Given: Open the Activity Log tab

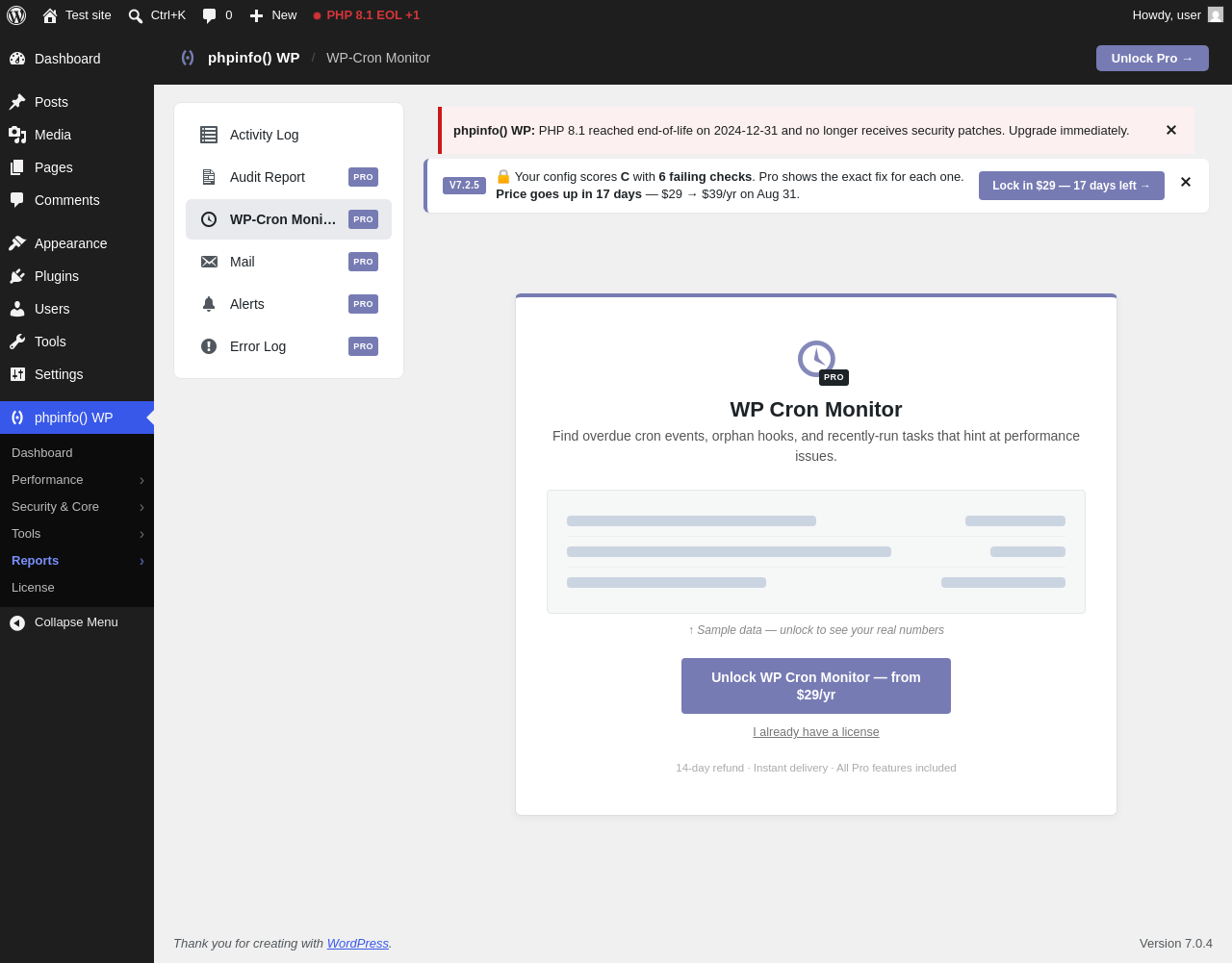Looking at the screenshot, I should click(289, 135).
